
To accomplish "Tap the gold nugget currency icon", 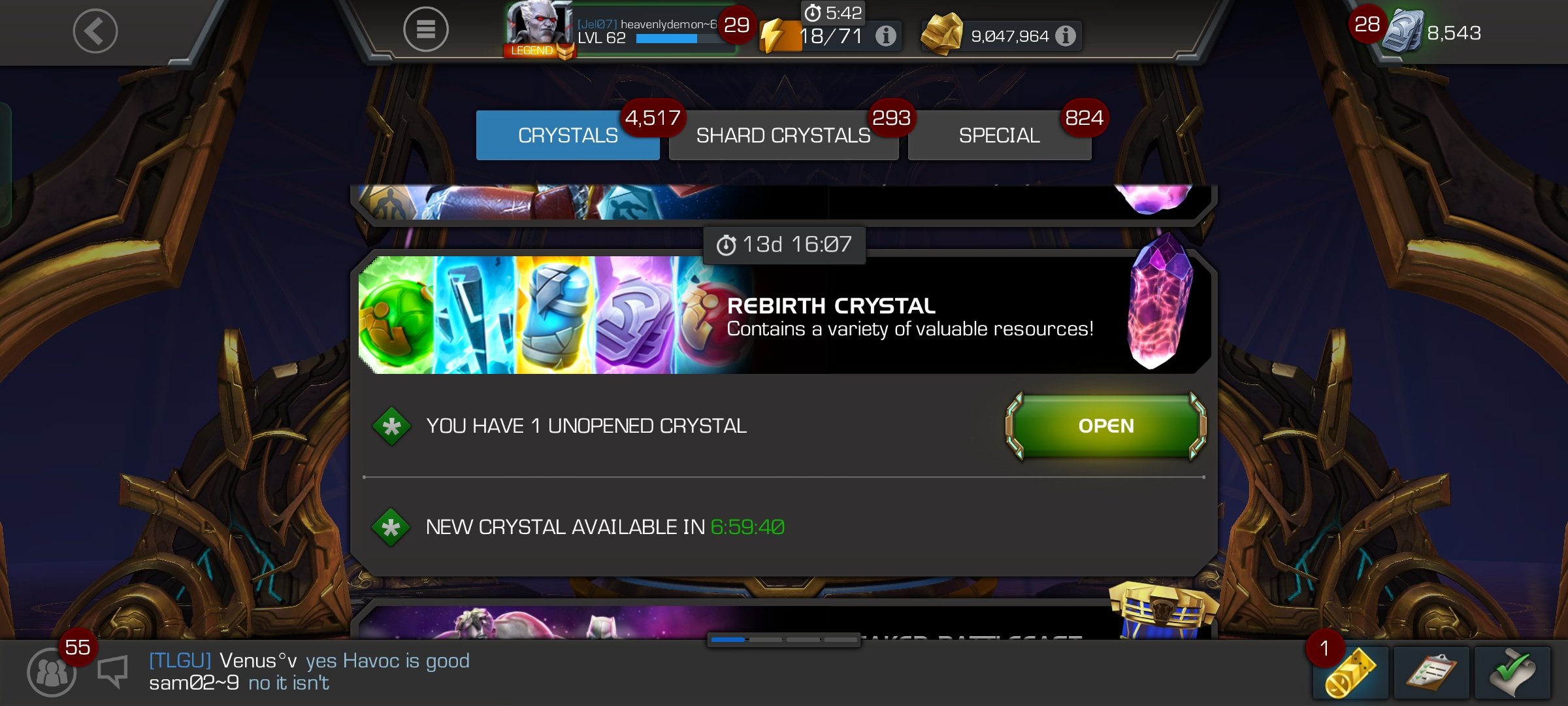I will (x=941, y=34).
